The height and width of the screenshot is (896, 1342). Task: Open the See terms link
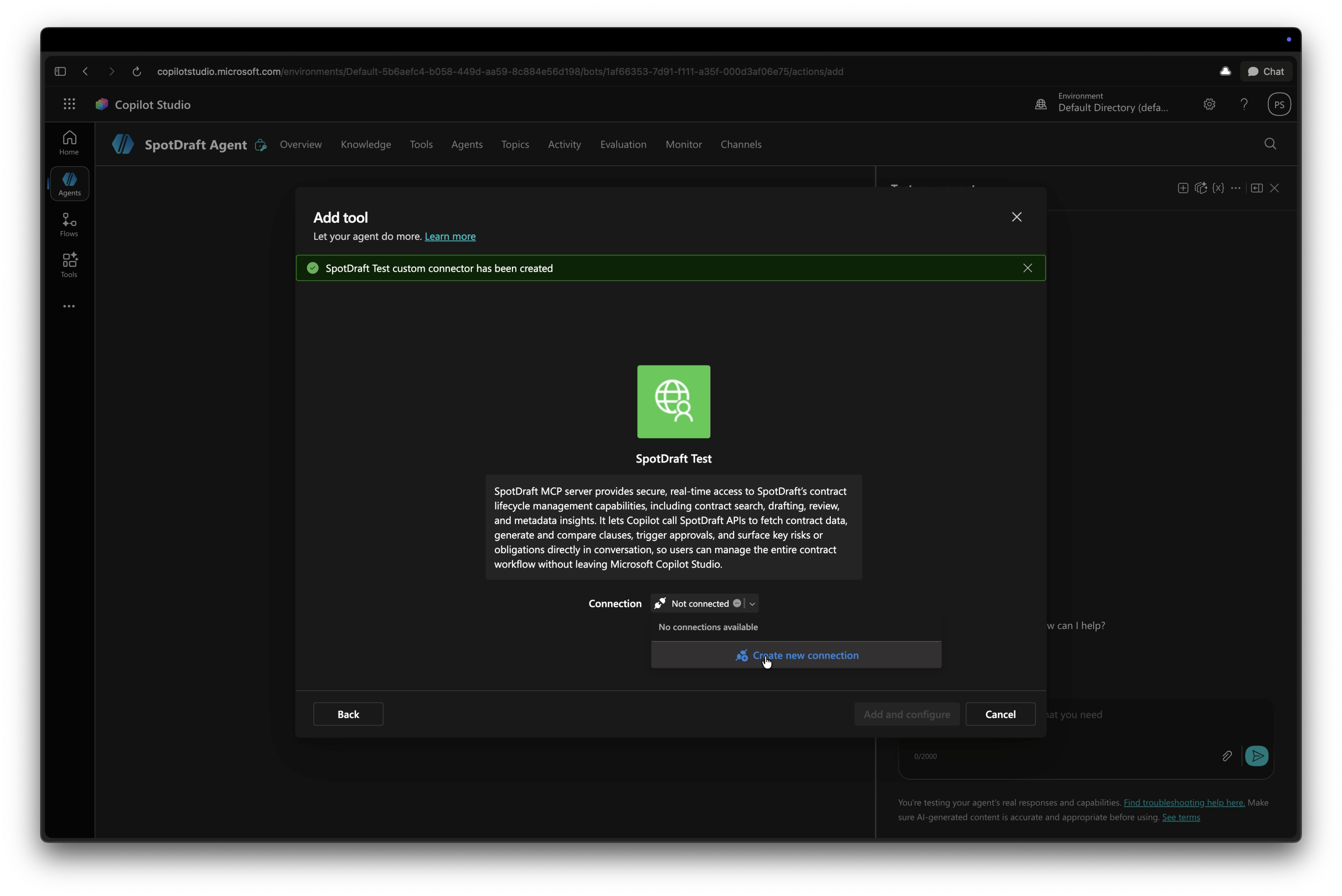coord(1181,818)
